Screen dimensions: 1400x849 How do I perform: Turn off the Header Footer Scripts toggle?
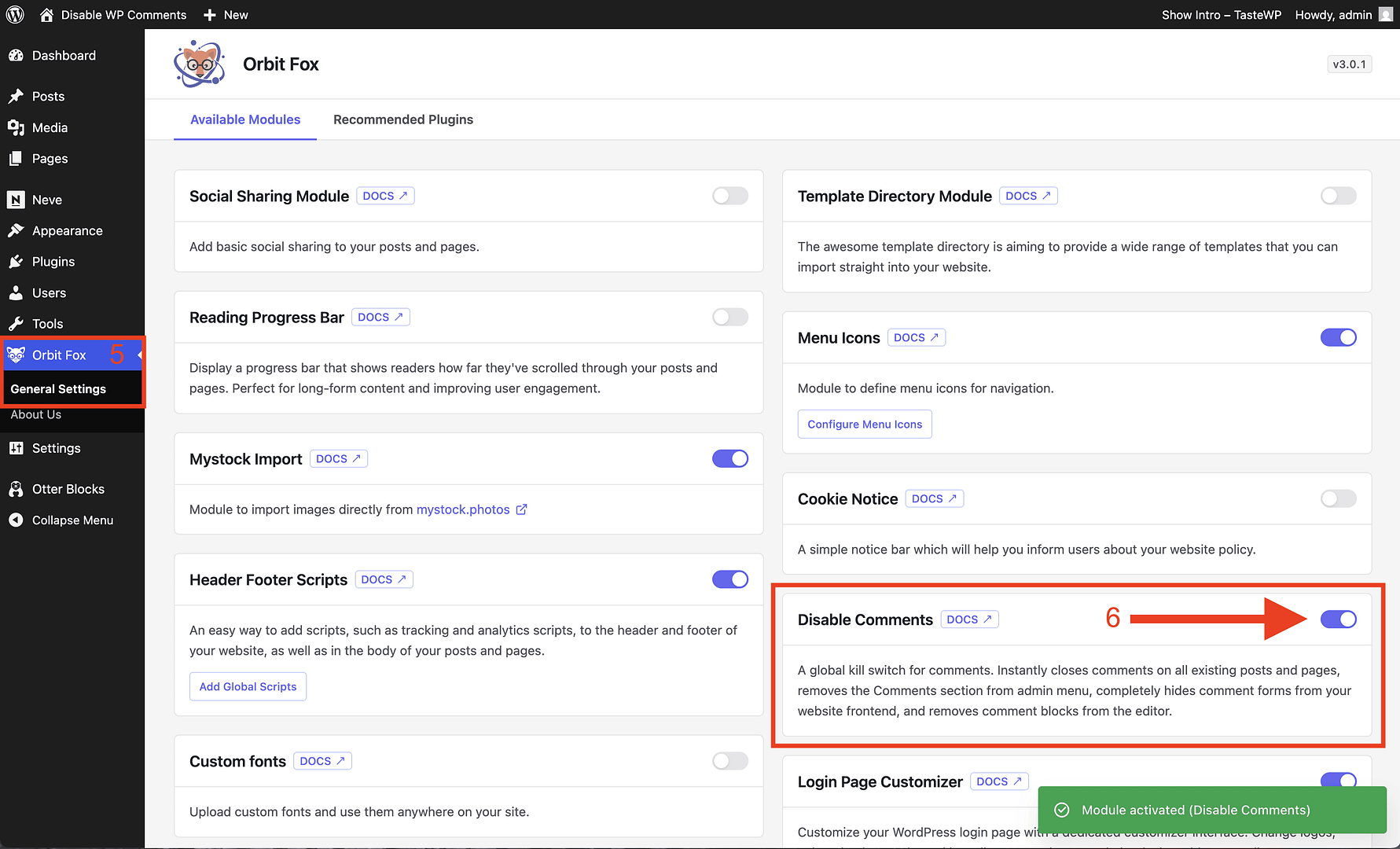point(730,579)
